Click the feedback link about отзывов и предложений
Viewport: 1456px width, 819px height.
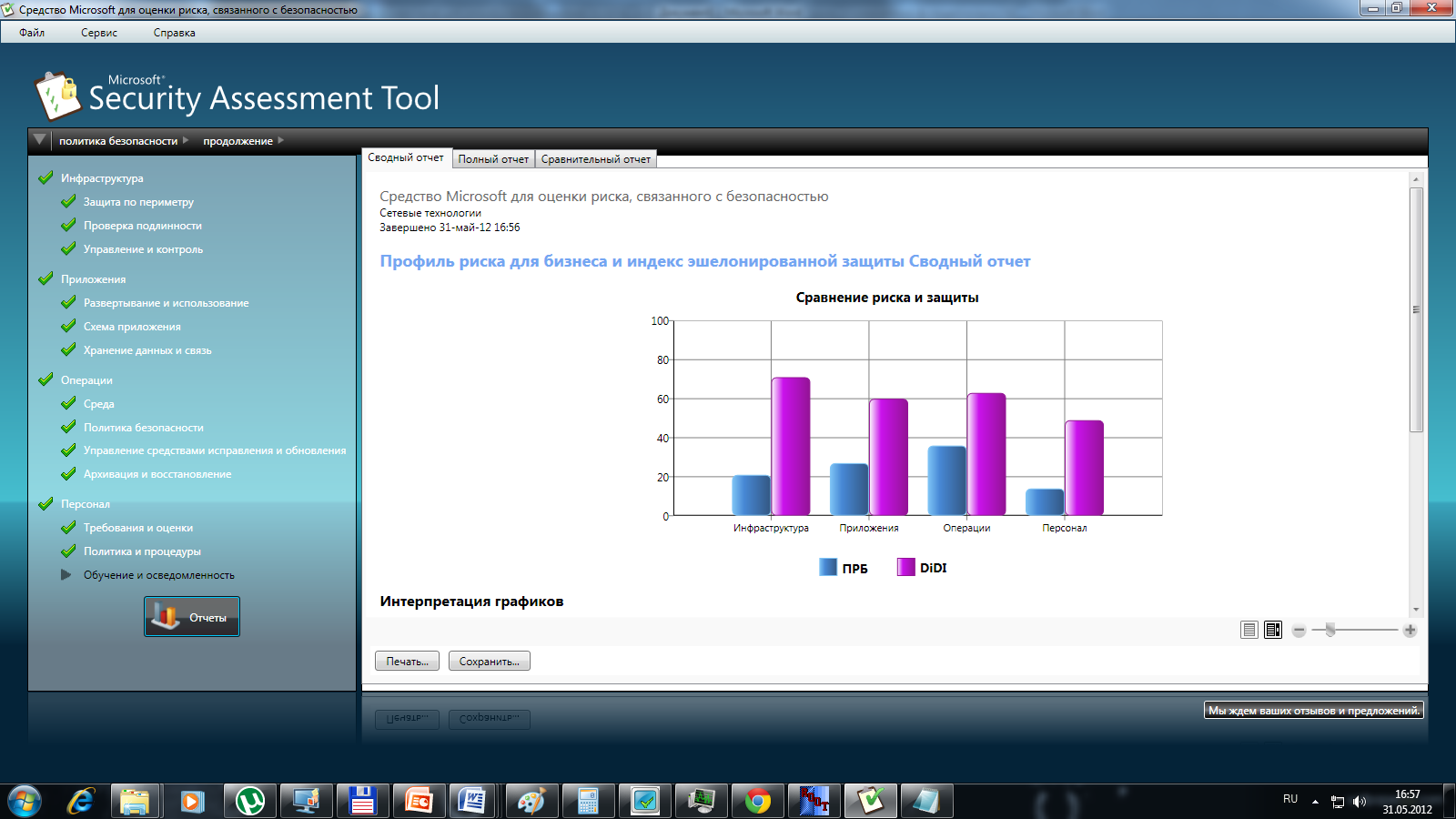pos(1314,711)
